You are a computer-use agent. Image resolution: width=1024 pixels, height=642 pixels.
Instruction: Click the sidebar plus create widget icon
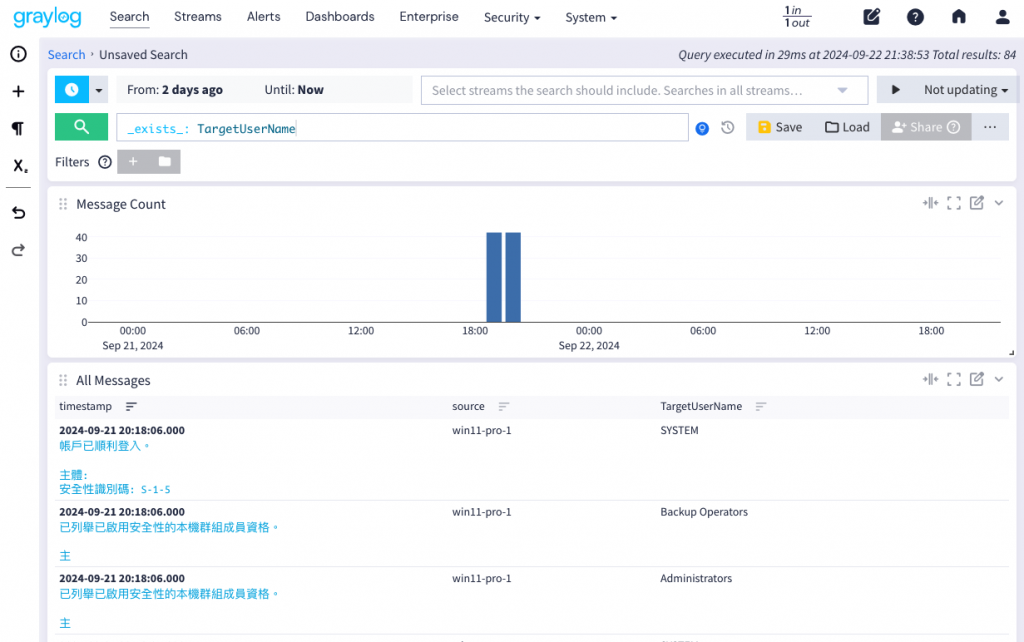coord(18,91)
